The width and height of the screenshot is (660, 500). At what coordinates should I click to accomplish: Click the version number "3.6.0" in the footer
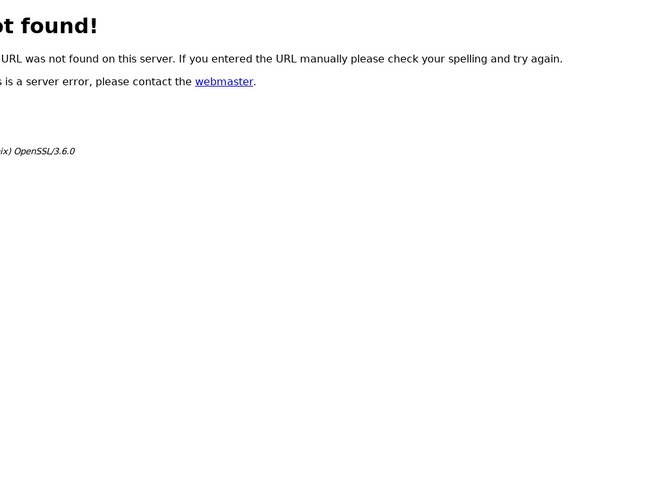(x=64, y=152)
